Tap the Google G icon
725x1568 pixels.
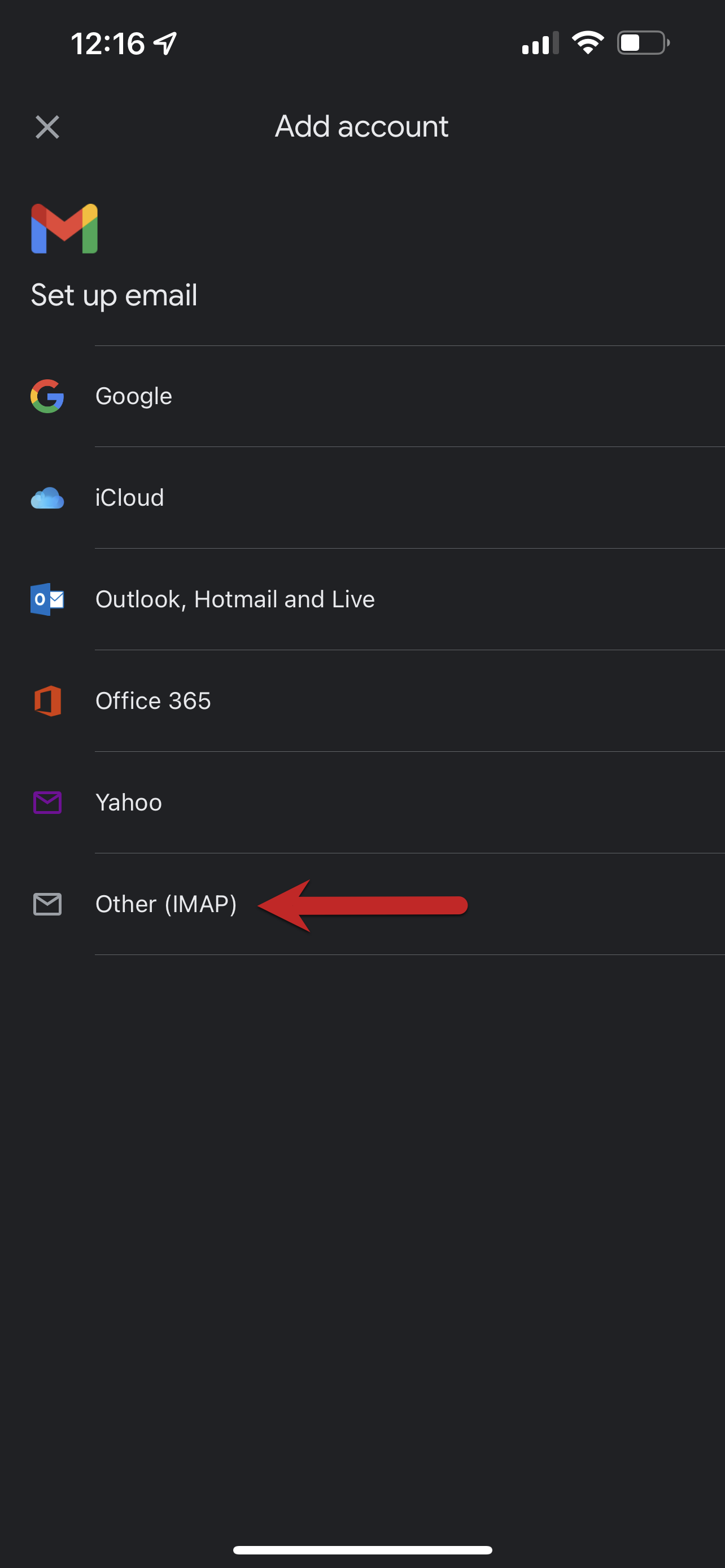click(x=47, y=396)
